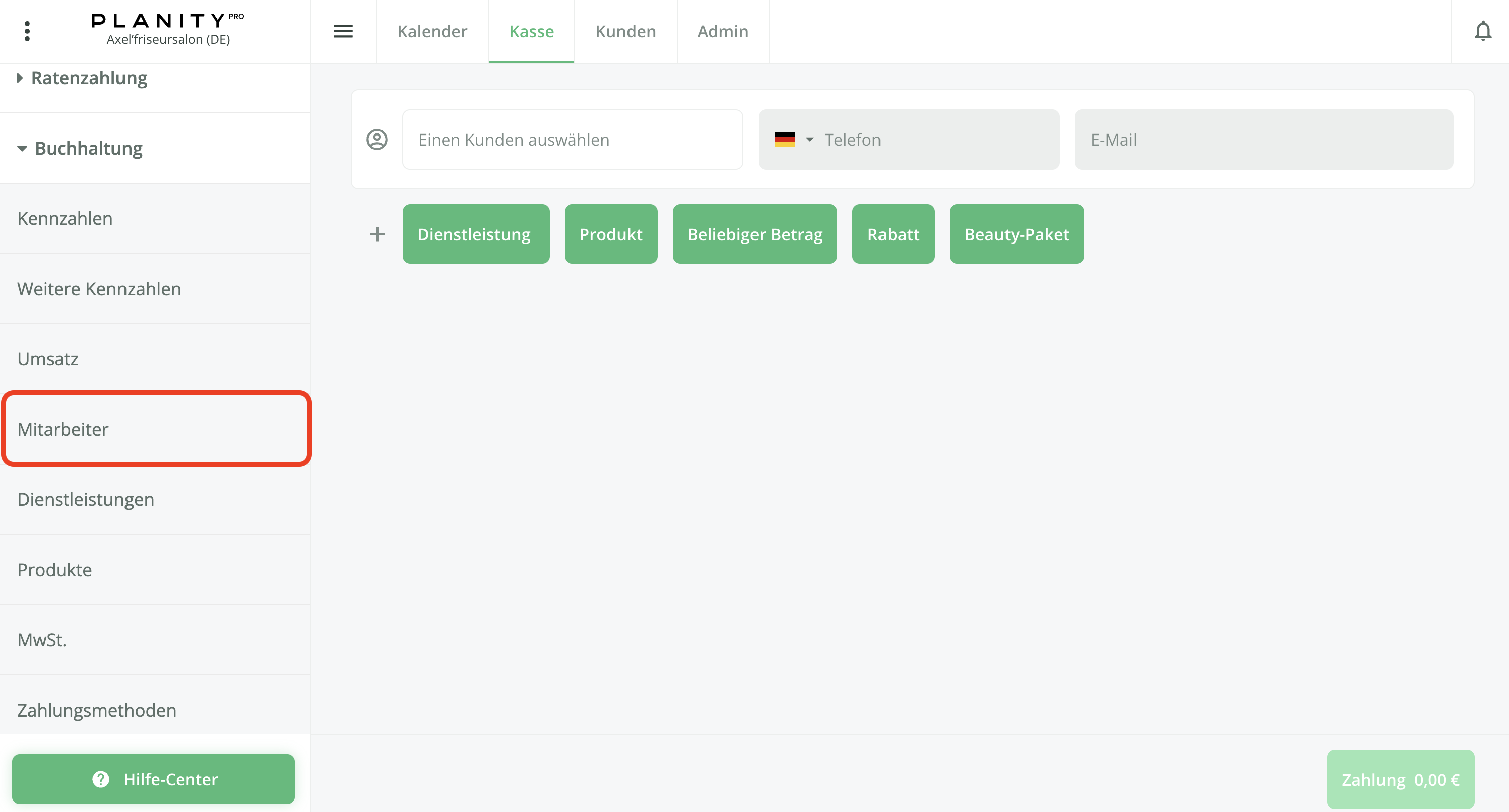Click the plus icon beside Dienstleistung
The width and height of the screenshot is (1509, 812).
coord(378,234)
